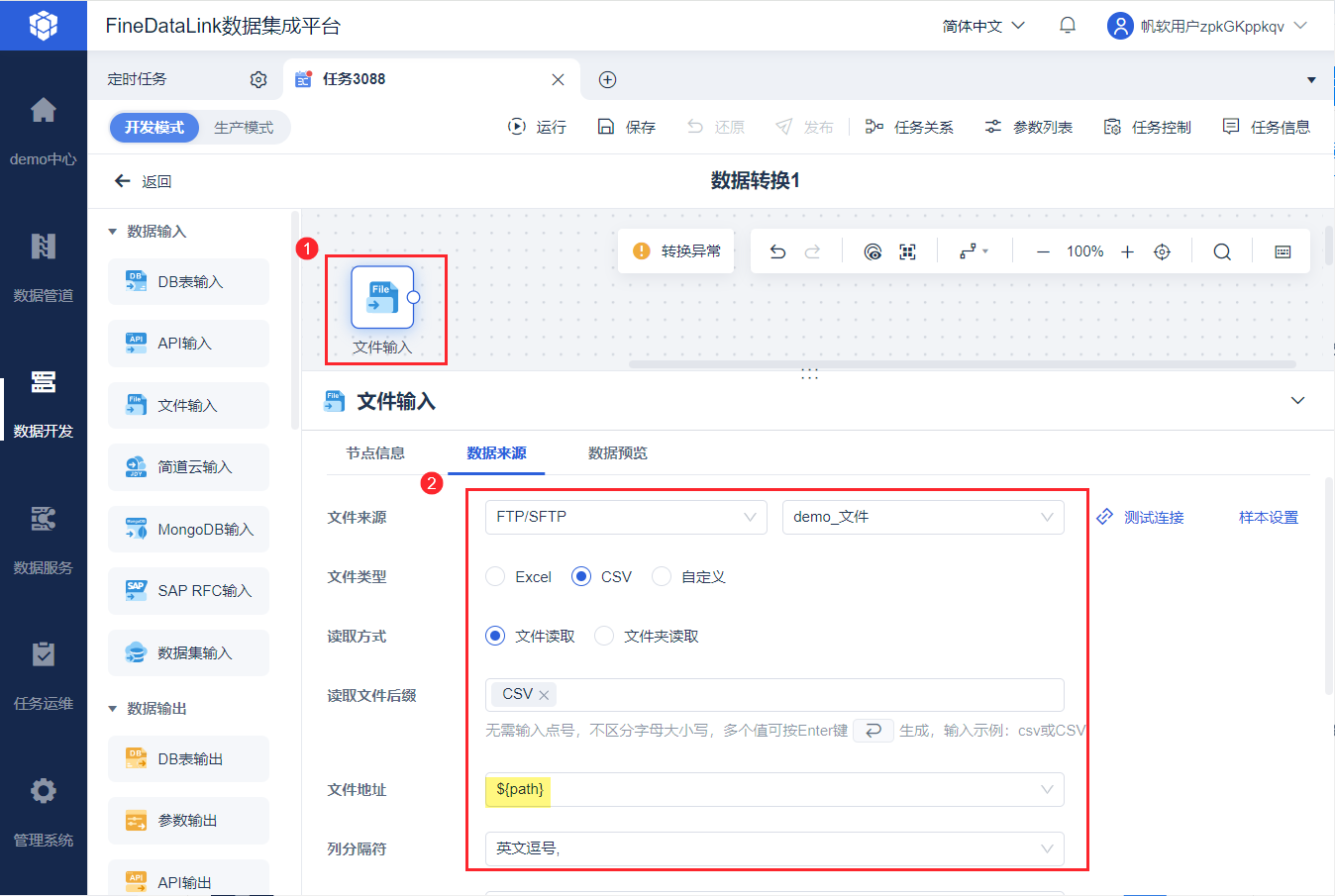Open FTP/SFTP file source dropdown
Viewport: 1335px width, 896px height.
pyautogui.click(x=626, y=517)
